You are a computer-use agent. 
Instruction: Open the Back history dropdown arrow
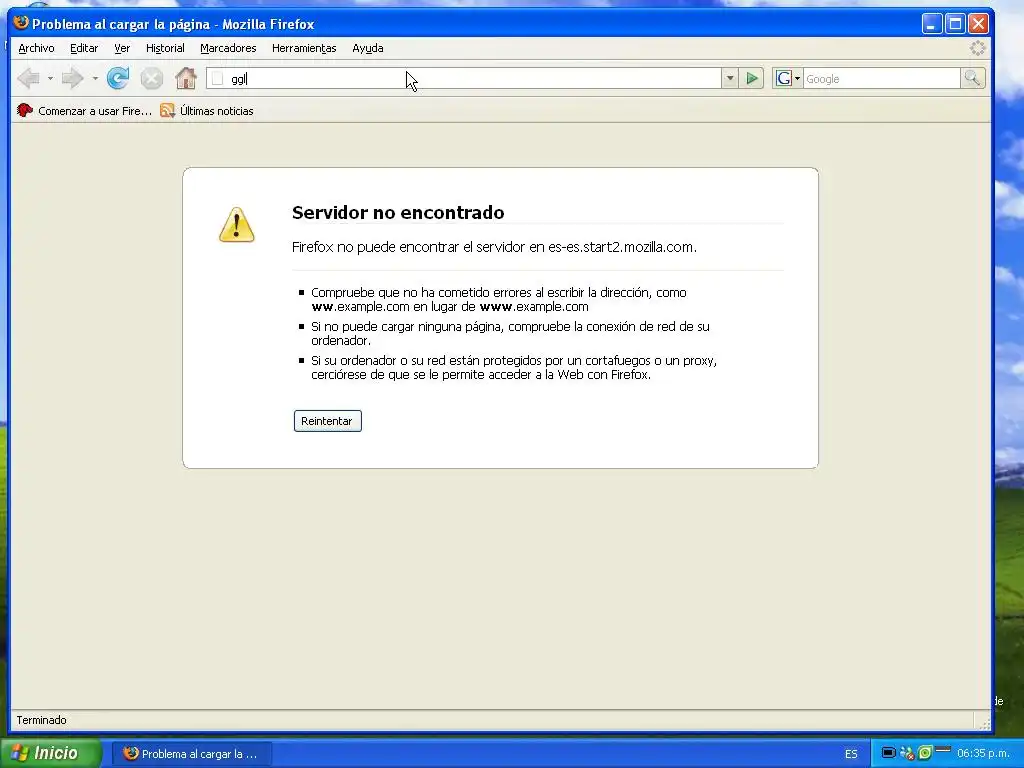50,79
